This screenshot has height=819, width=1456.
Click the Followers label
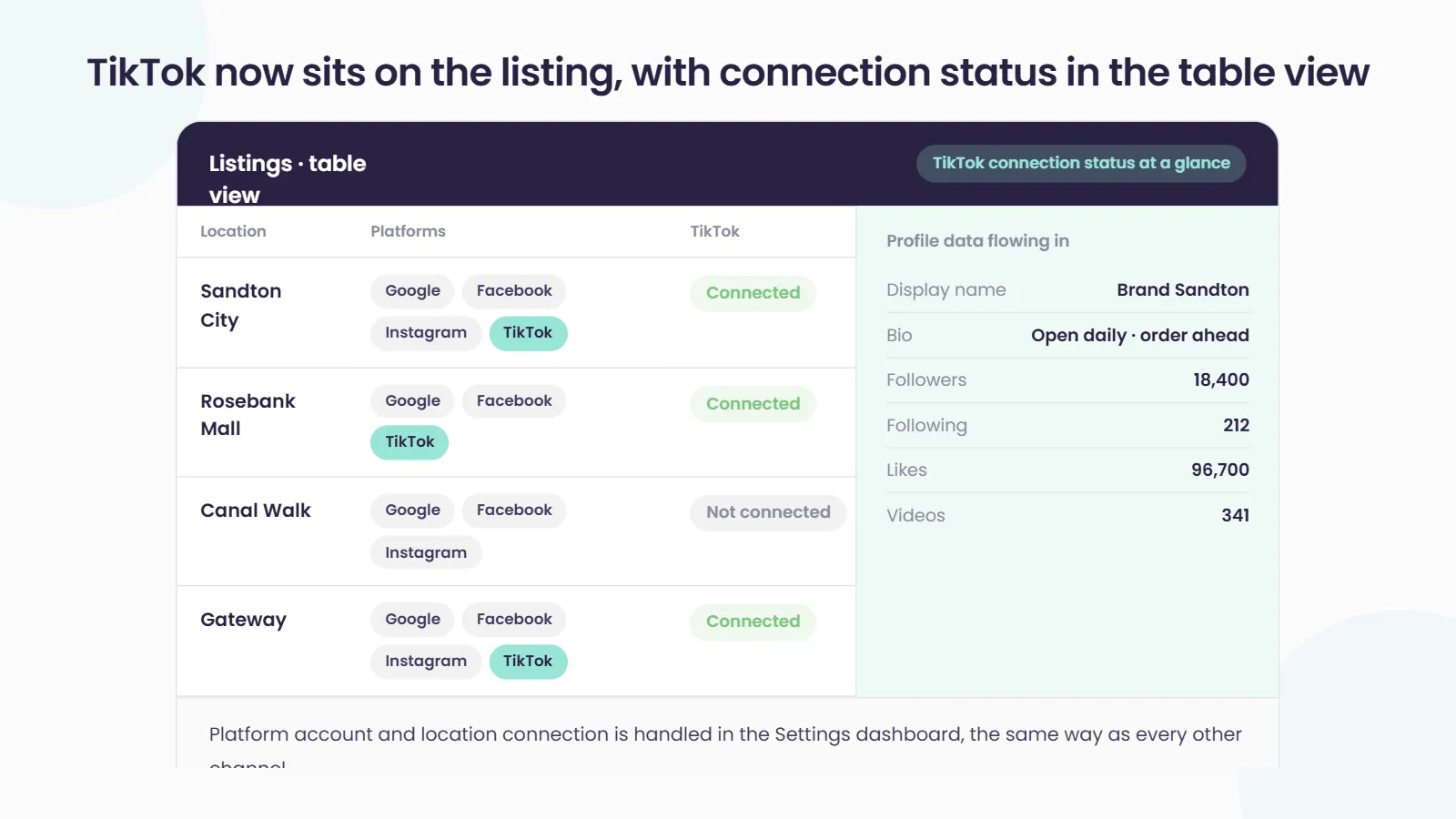(x=926, y=380)
